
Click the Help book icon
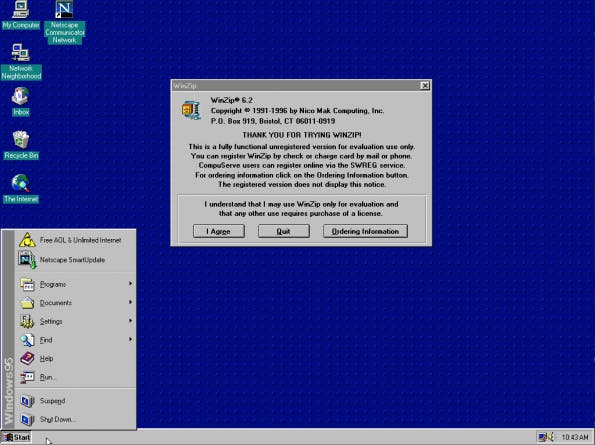pyautogui.click(x=27, y=359)
